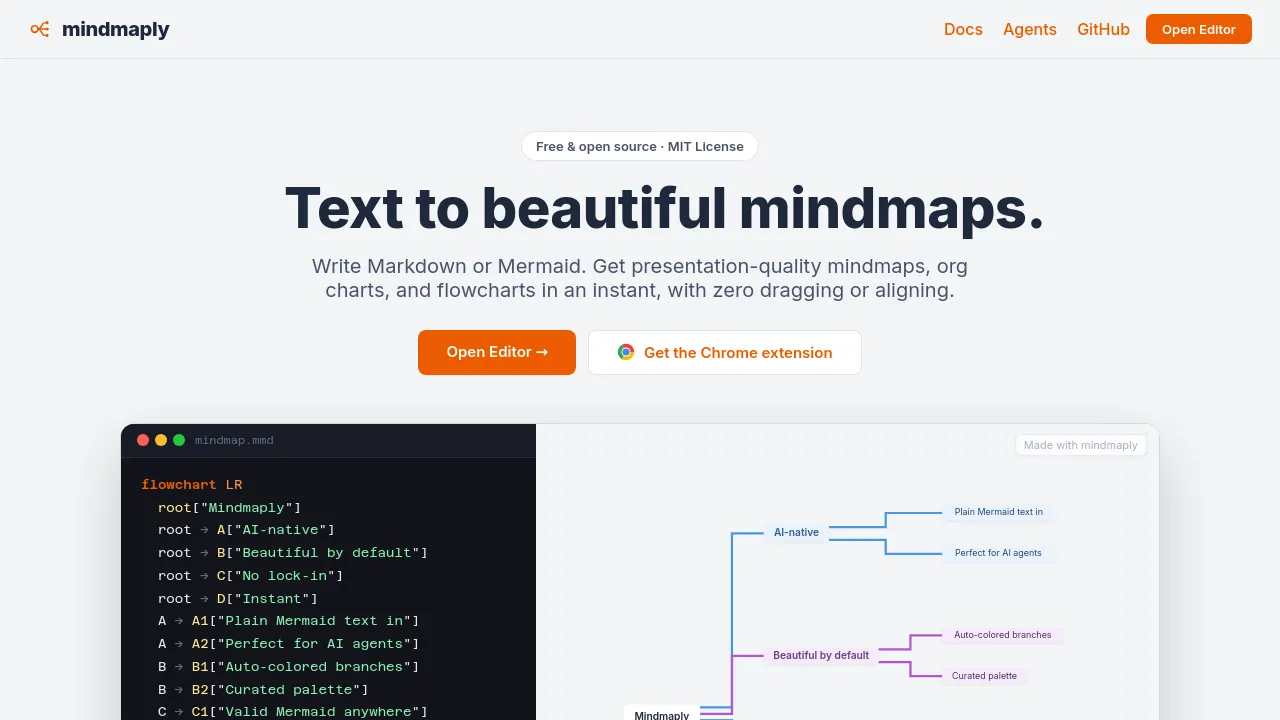Click the "Text to beautiful mindmaps." headline
This screenshot has height=720, width=1280.
(665, 208)
